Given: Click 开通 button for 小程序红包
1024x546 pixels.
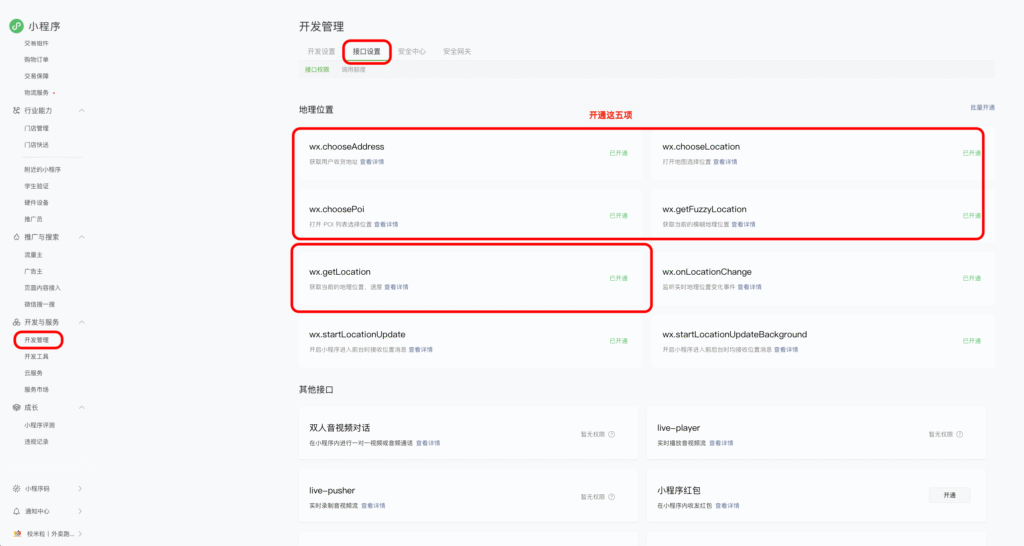Looking at the screenshot, I should (950, 496).
